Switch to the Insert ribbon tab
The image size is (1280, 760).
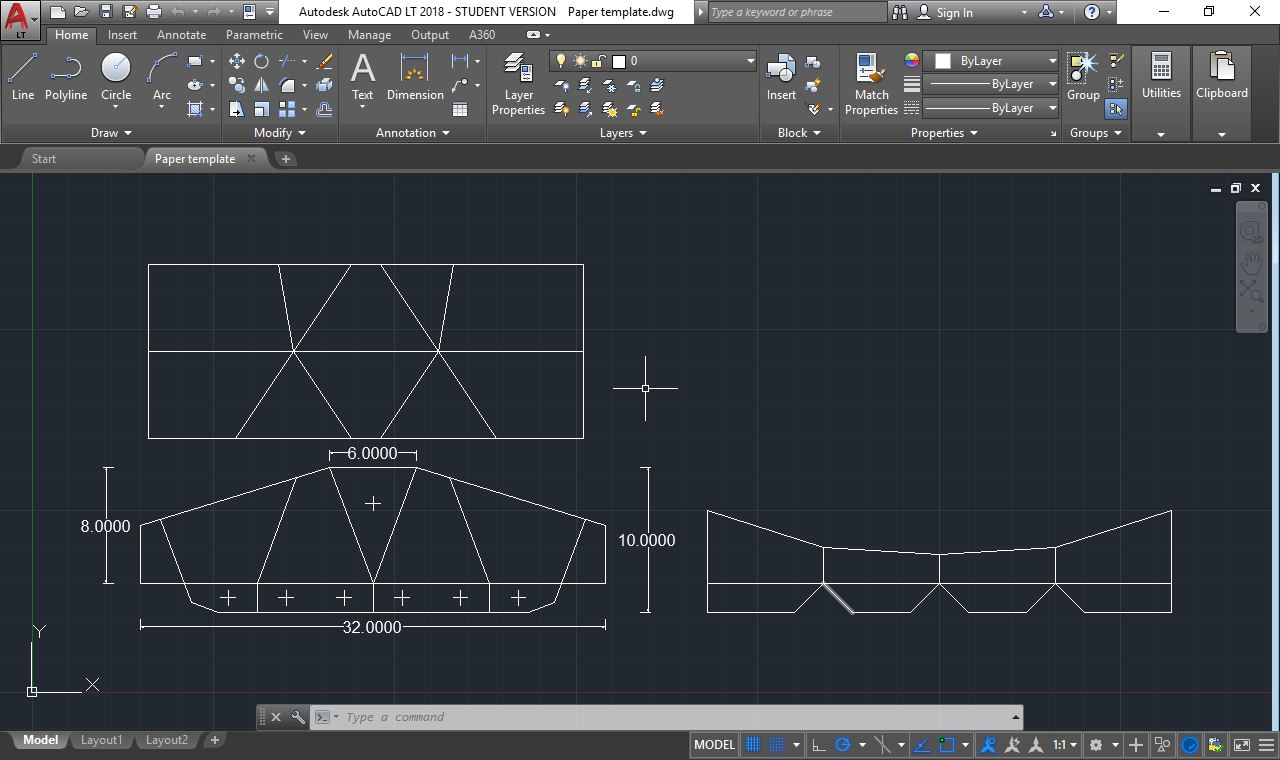point(123,35)
